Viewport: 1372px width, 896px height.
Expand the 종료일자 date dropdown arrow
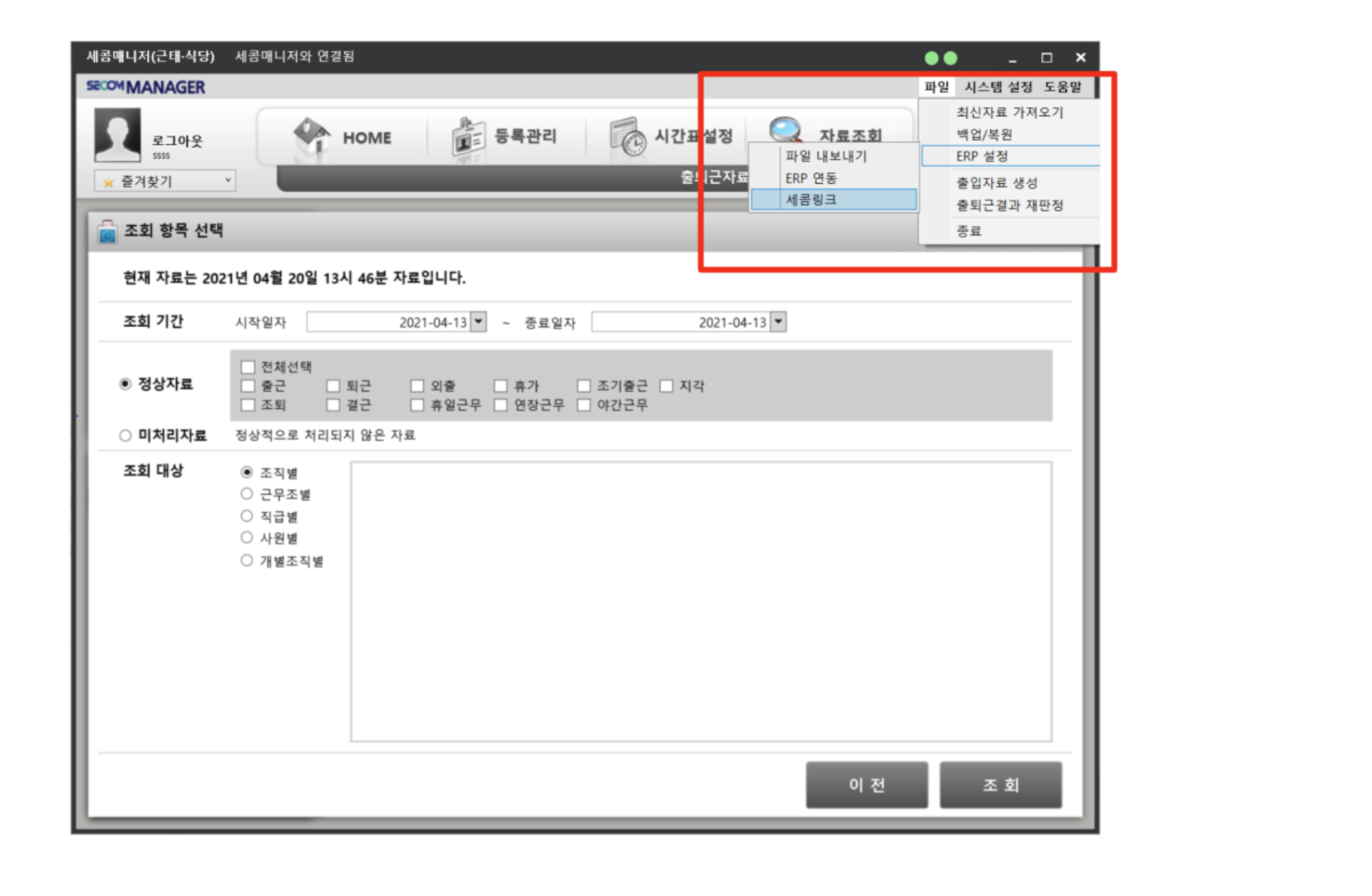point(778,322)
